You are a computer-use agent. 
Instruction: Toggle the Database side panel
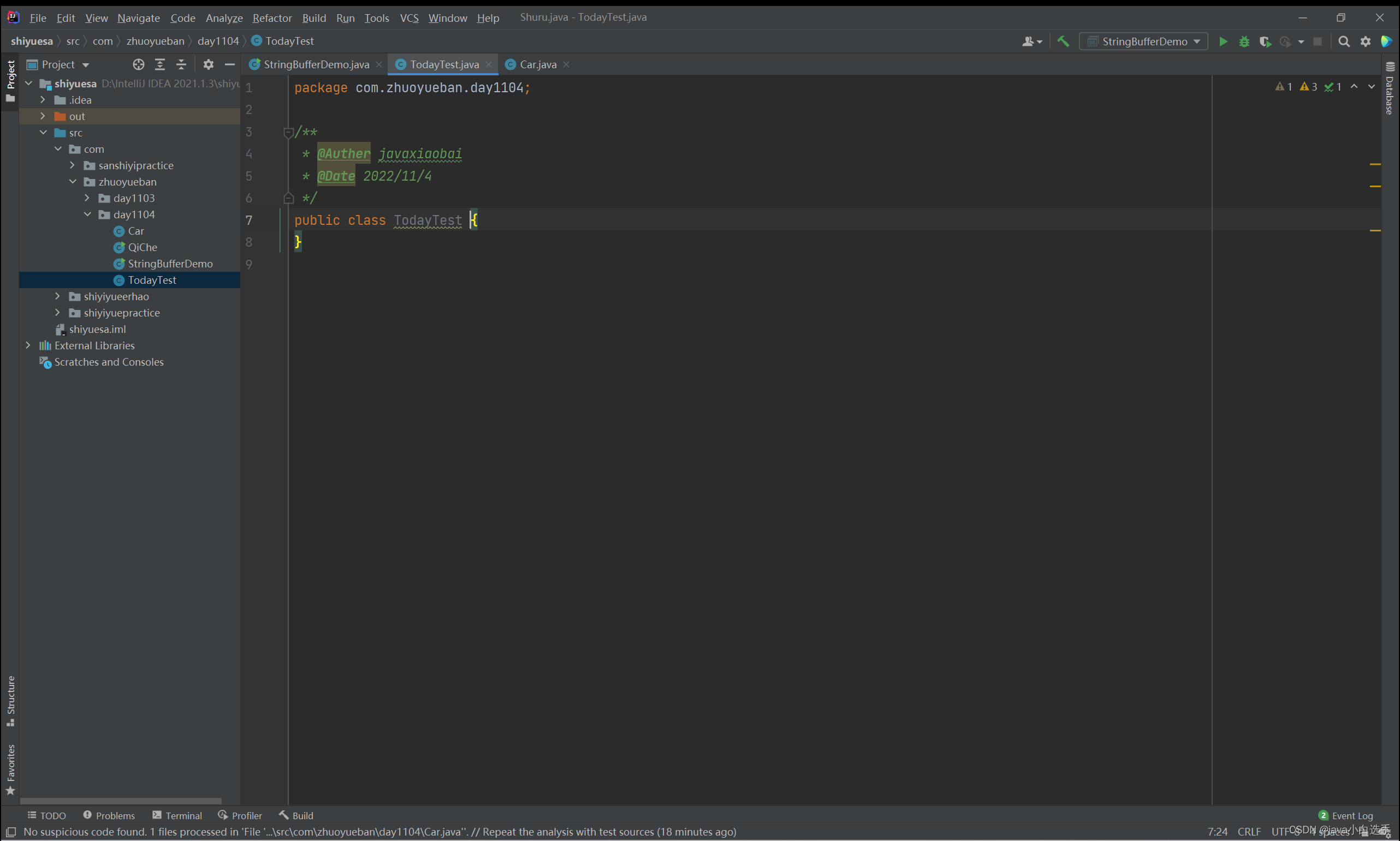1390,90
